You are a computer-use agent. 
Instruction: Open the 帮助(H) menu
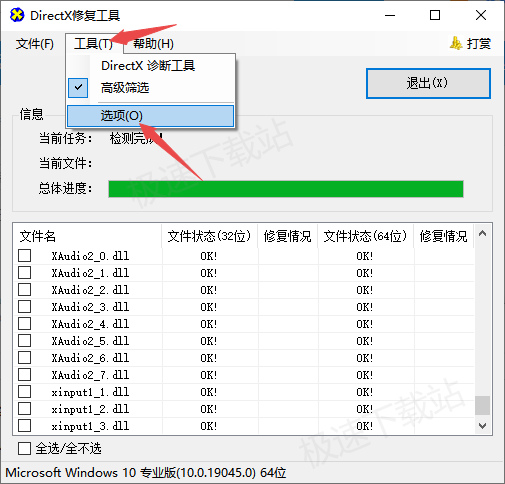153,44
